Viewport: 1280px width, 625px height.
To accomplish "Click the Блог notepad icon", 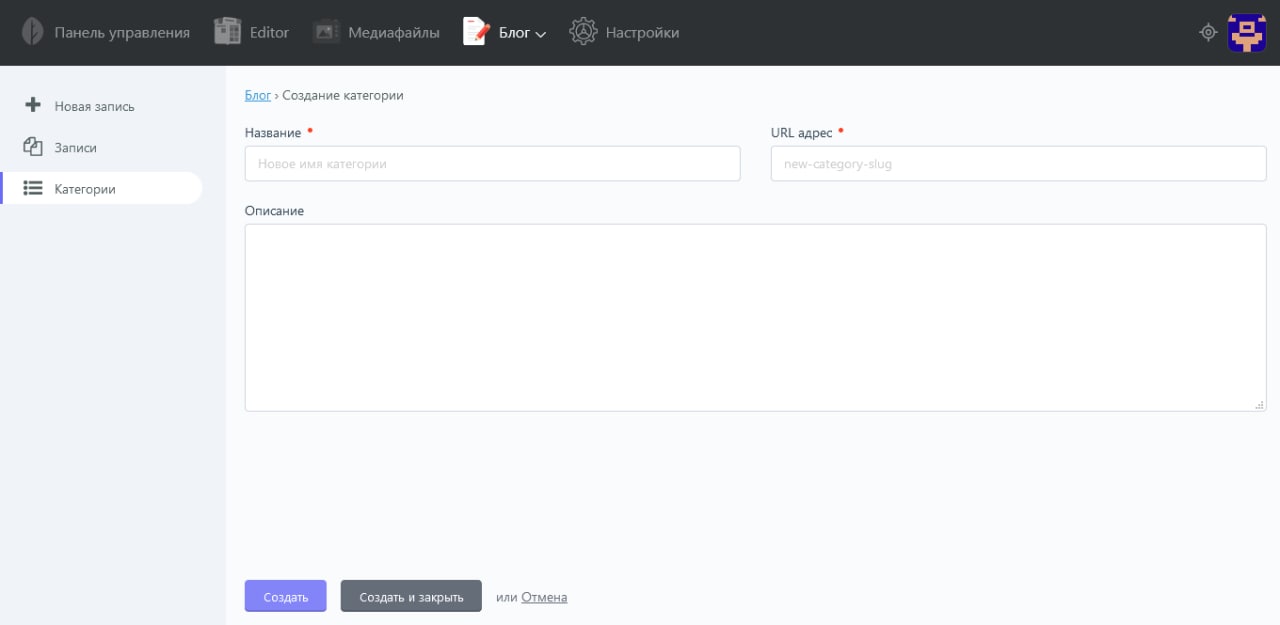I will 477,32.
